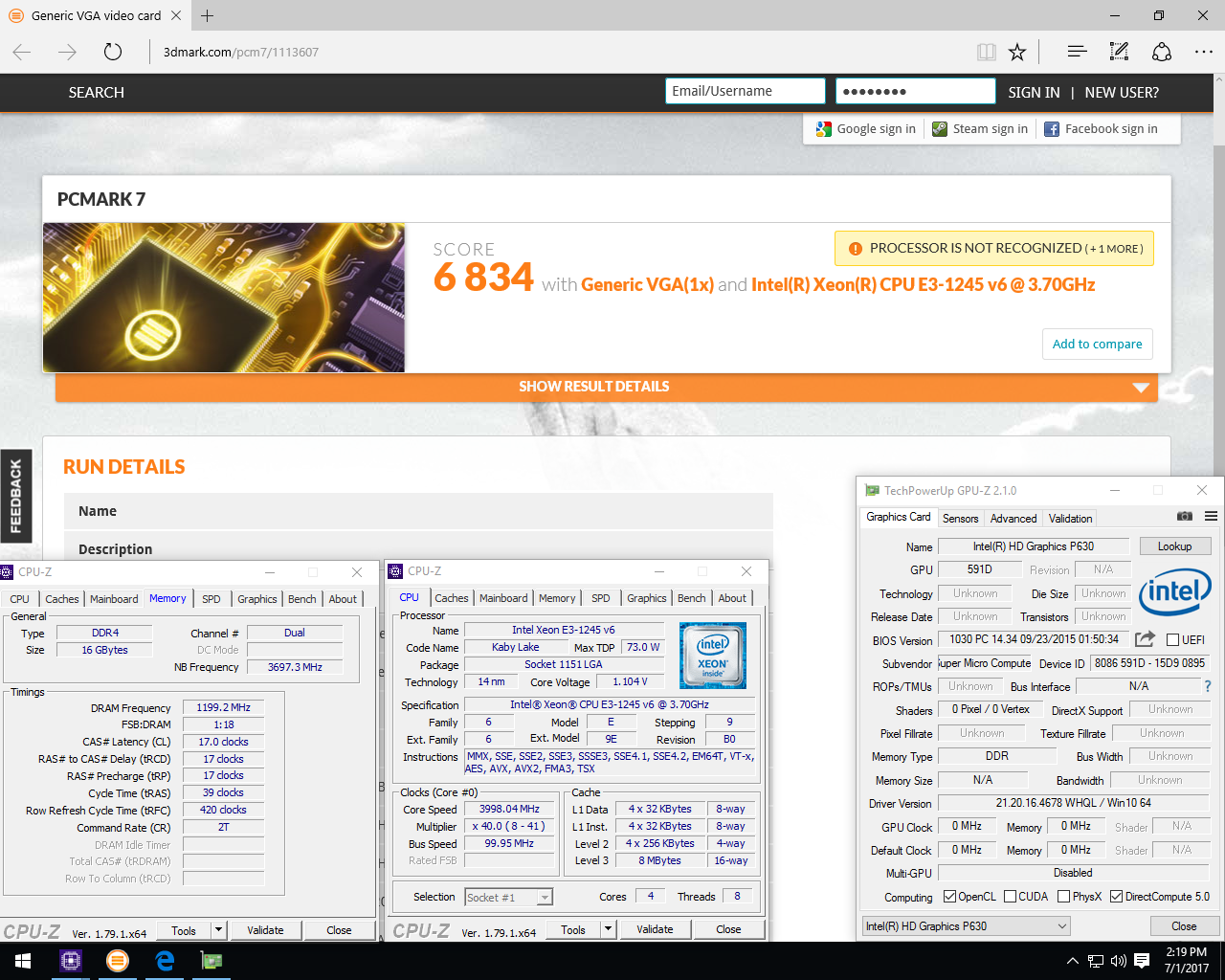The width and height of the screenshot is (1225, 980).
Task: Take GPU-Z screenshot with camera icon
Action: click(1185, 516)
